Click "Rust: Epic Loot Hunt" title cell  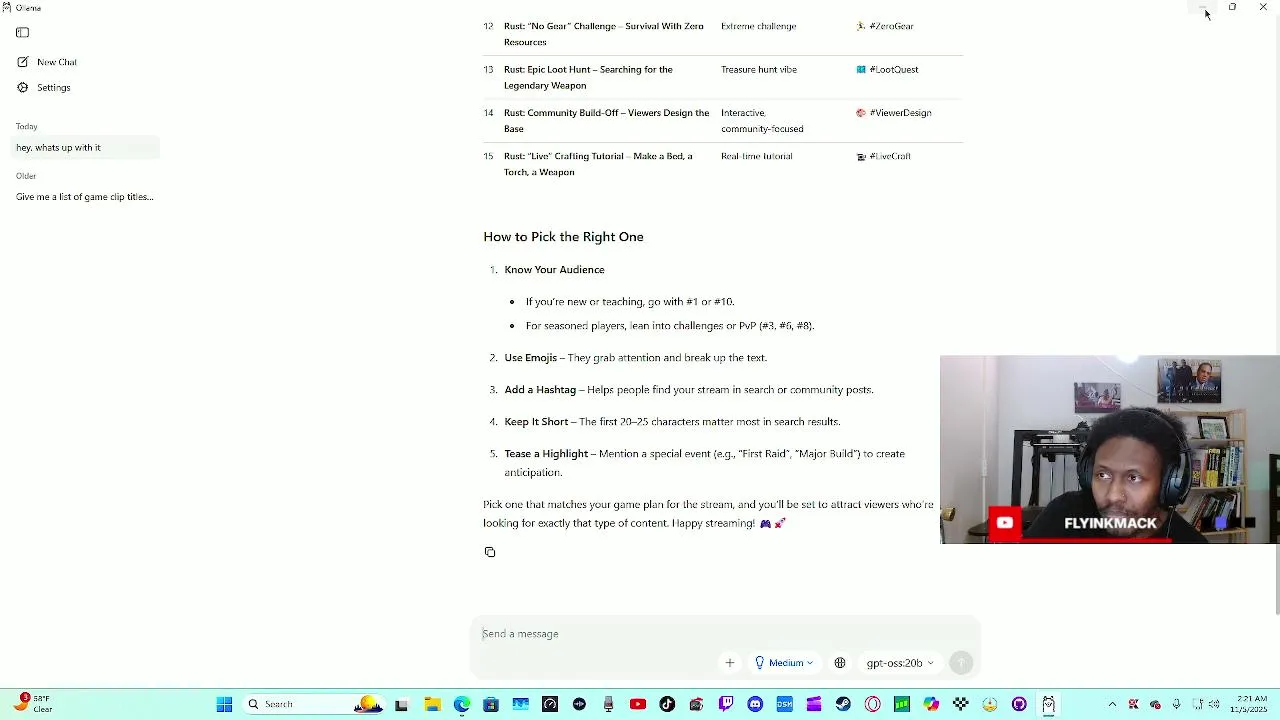[588, 78]
